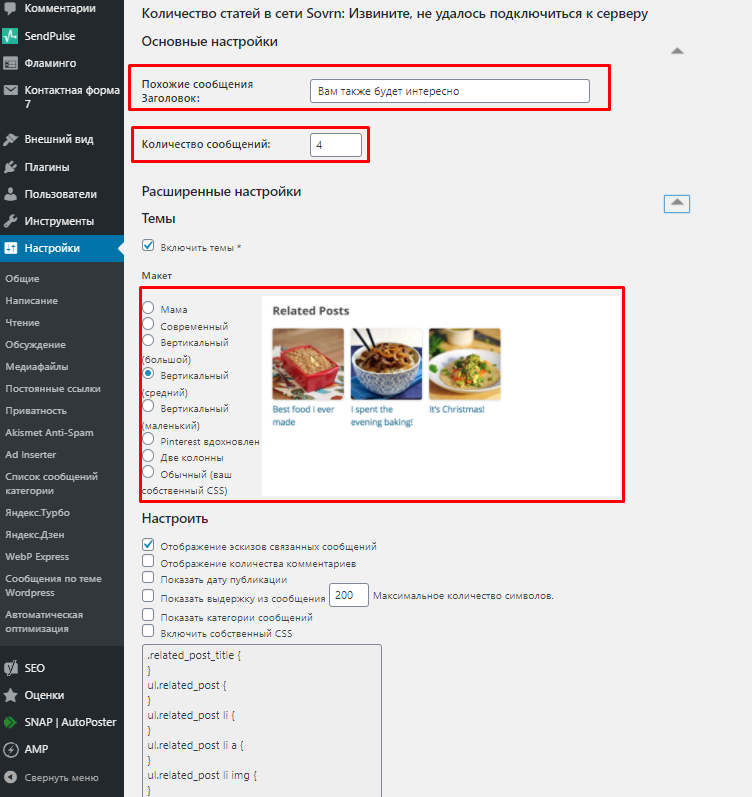Toggle the Включить темы checkbox
752x797 pixels.
pyautogui.click(x=148, y=246)
